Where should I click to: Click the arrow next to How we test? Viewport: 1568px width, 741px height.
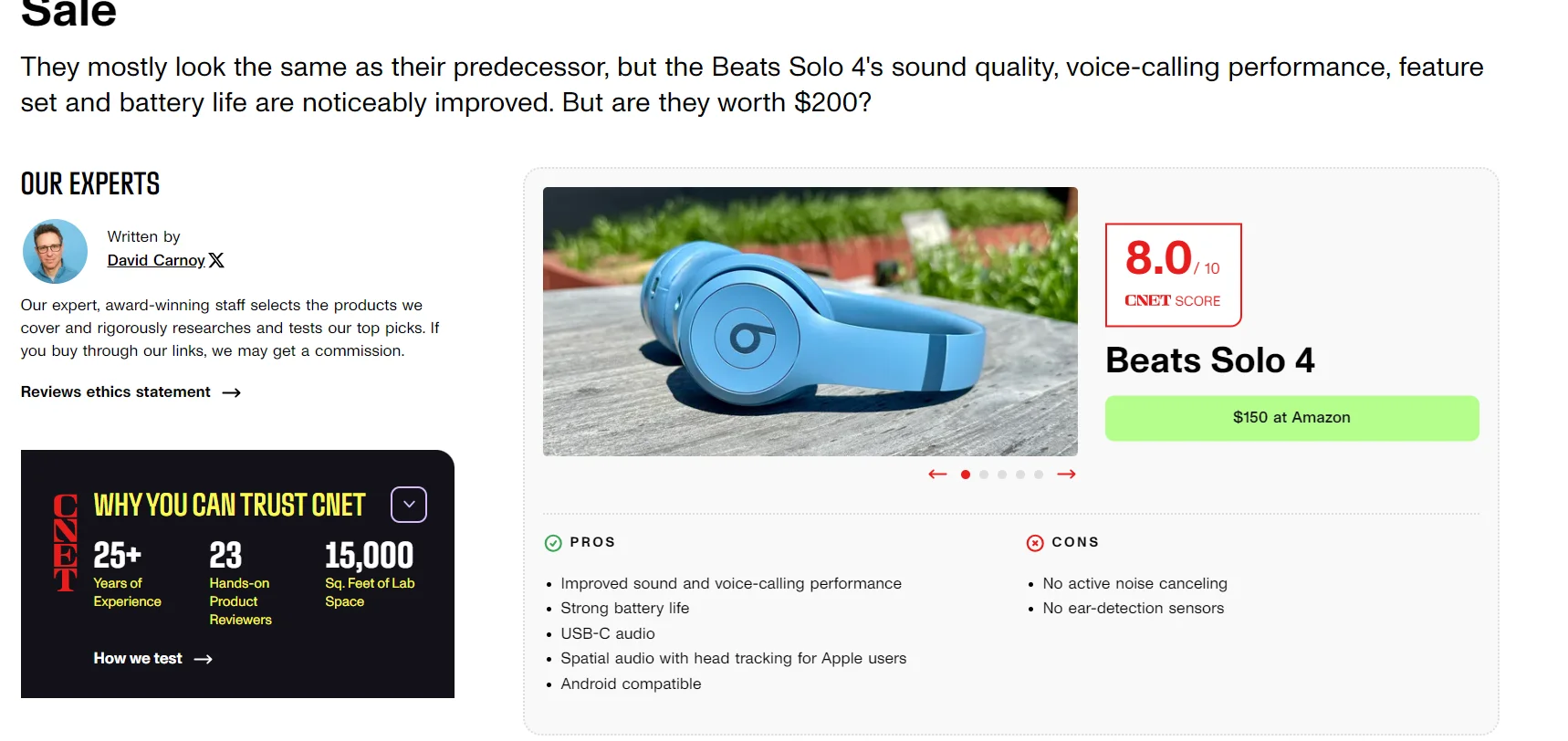click(204, 659)
